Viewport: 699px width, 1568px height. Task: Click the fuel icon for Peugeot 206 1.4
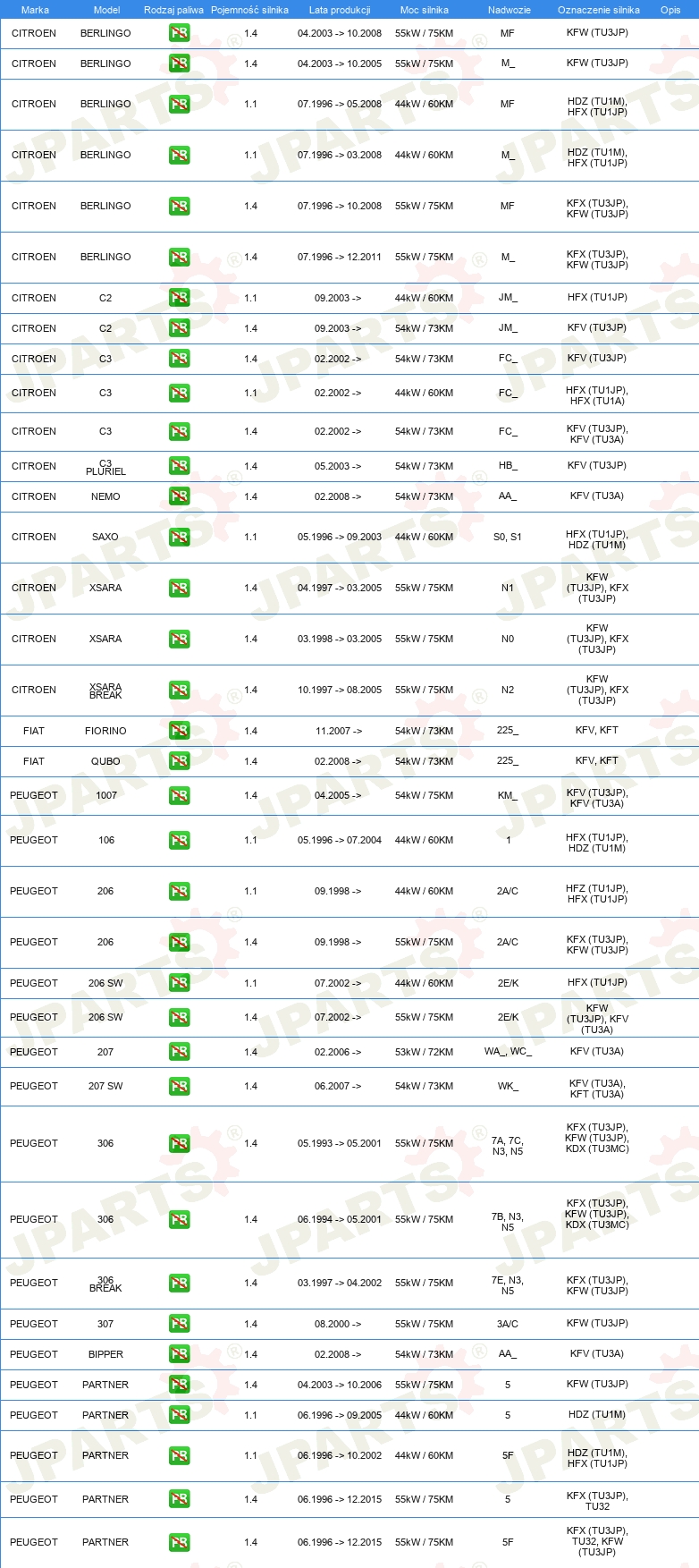[179, 942]
